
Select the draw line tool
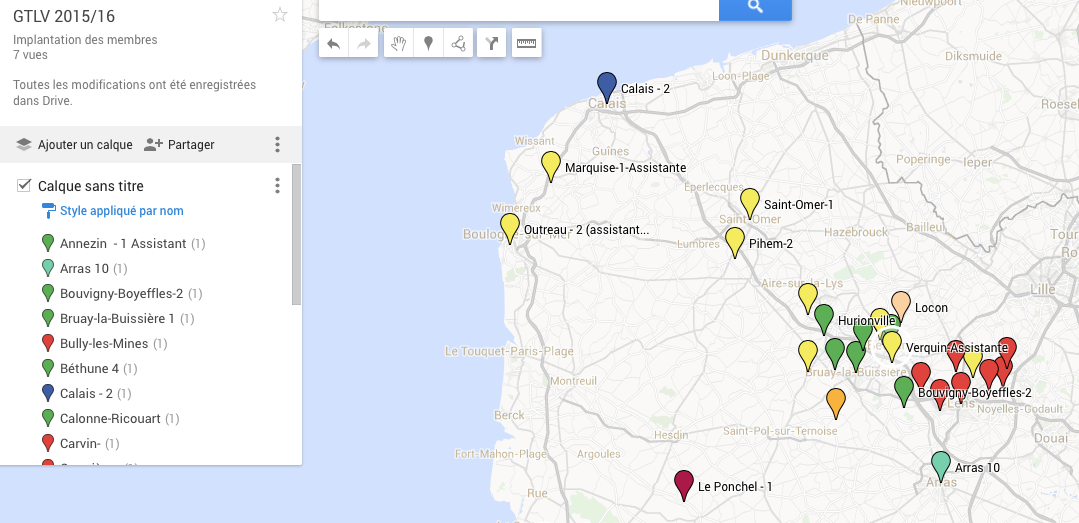pyautogui.click(x=458, y=43)
